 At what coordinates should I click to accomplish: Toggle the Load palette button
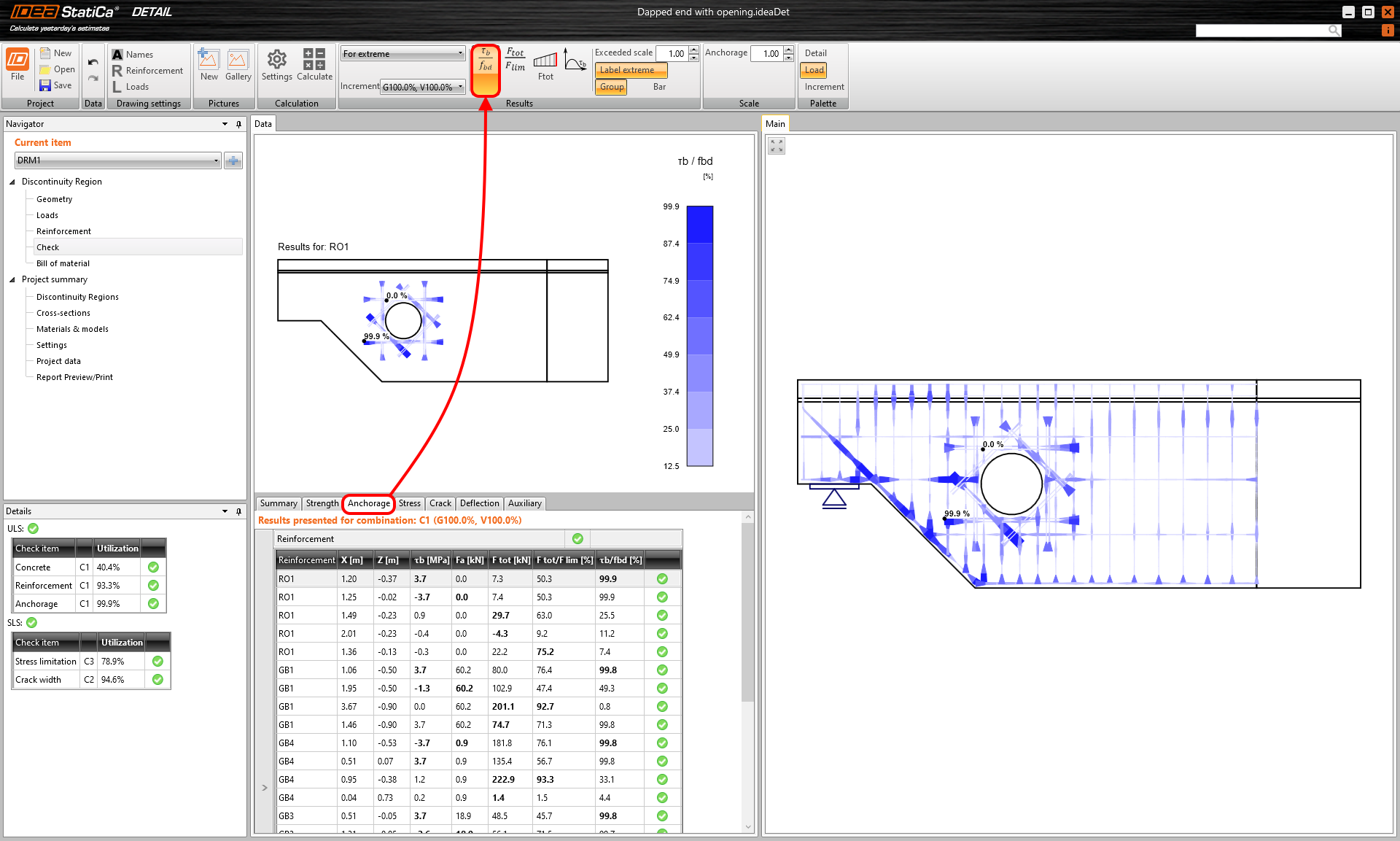[814, 70]
